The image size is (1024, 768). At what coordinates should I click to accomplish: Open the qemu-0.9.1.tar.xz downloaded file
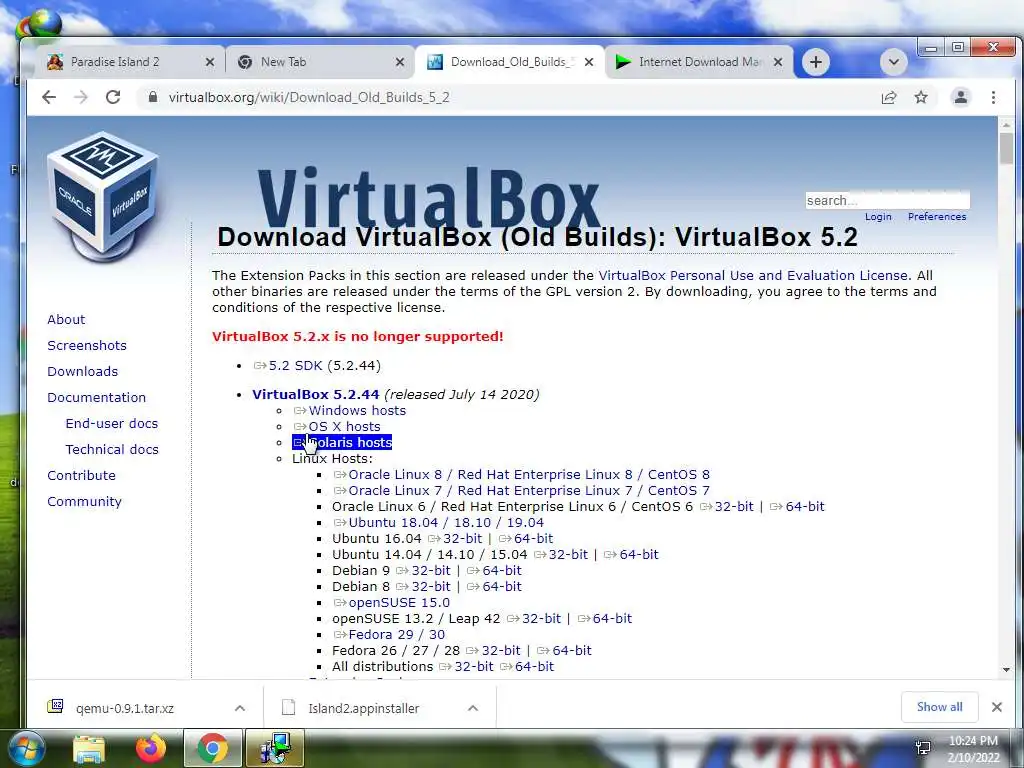(124, 708)
